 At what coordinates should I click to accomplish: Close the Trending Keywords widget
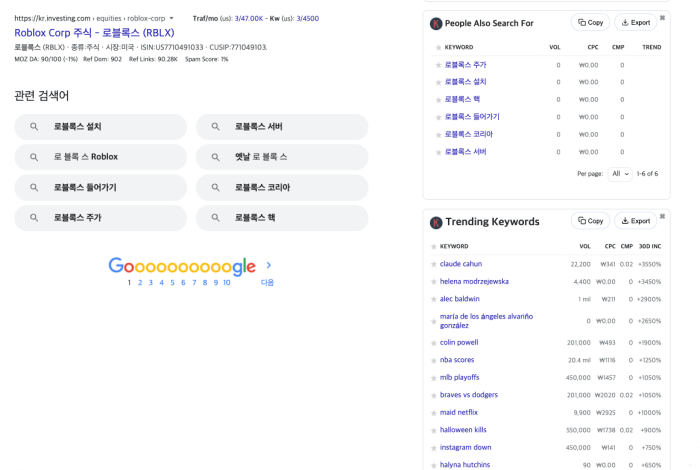pos(662,216)
